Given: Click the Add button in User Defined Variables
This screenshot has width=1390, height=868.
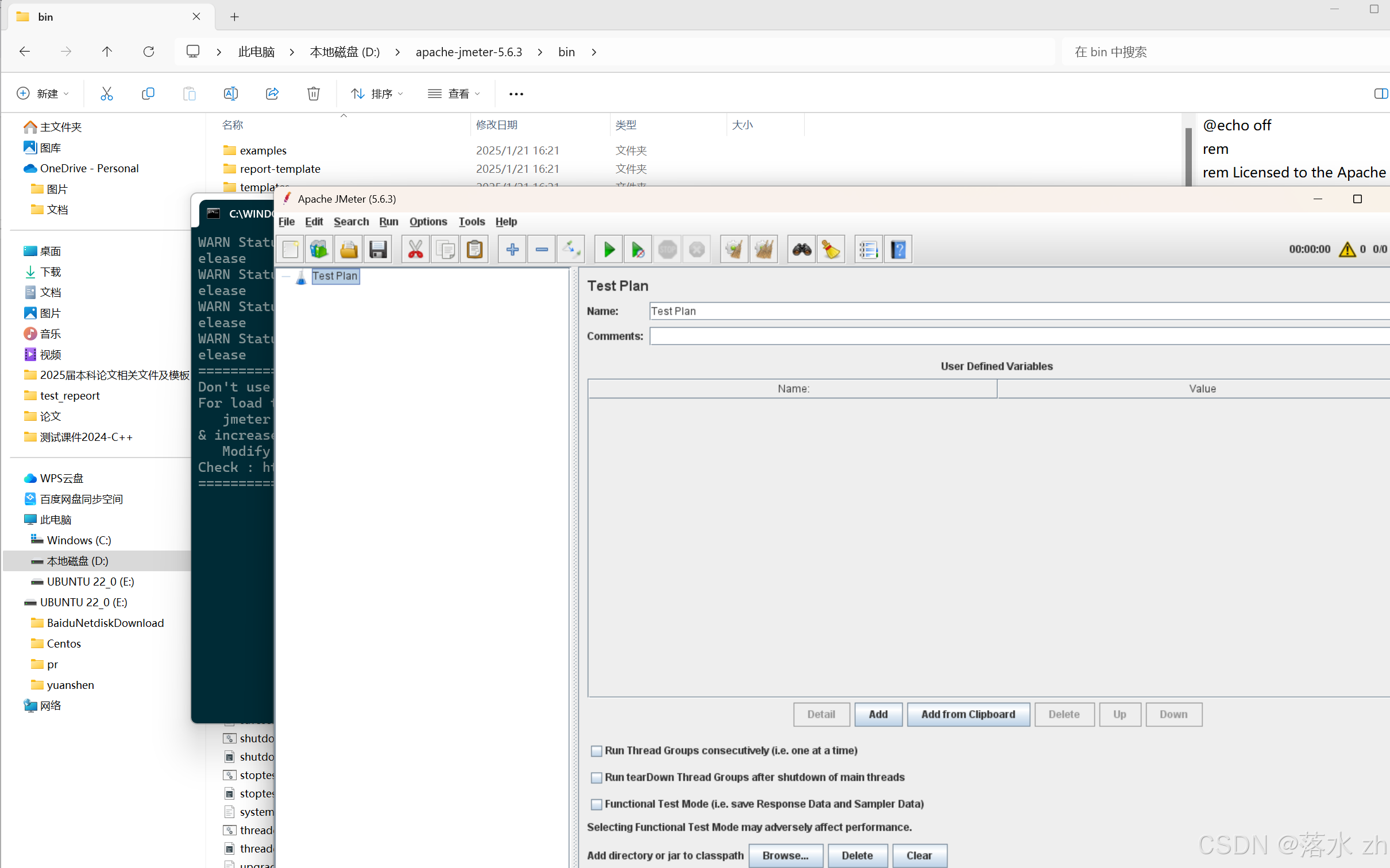Looking at the screenshot, I should (x=877, y=714).
